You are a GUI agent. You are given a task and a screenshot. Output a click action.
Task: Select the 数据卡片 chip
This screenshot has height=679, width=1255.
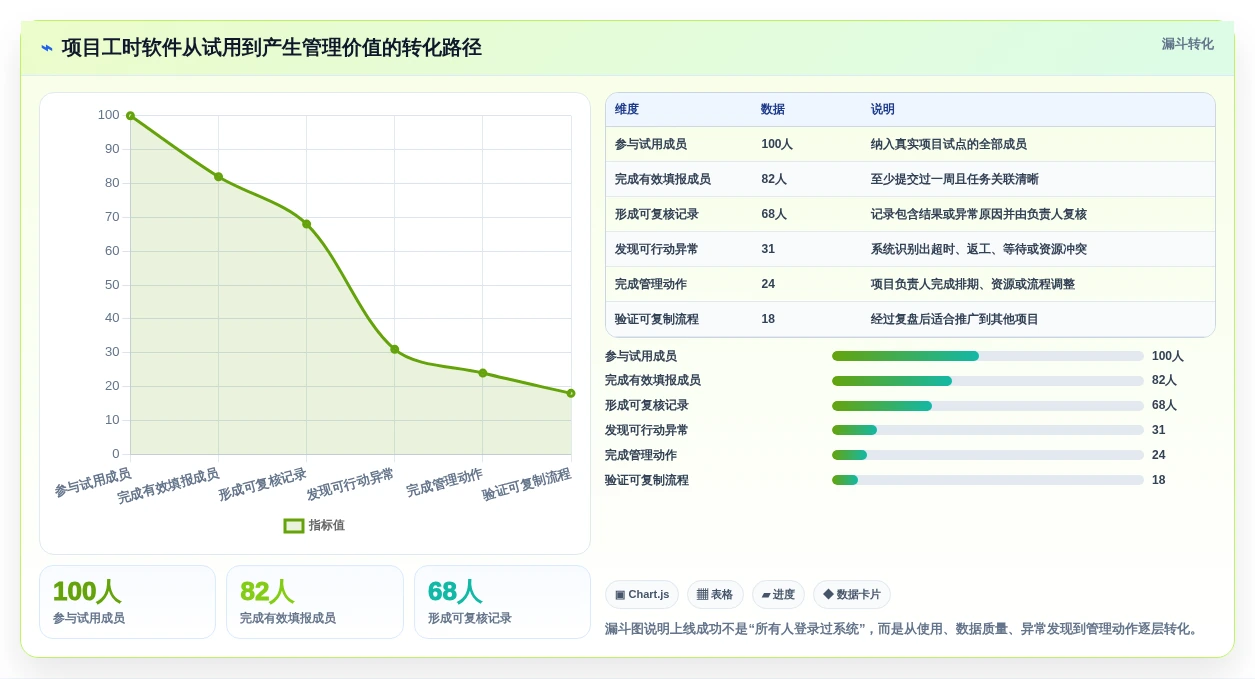(x=852, y=594)
